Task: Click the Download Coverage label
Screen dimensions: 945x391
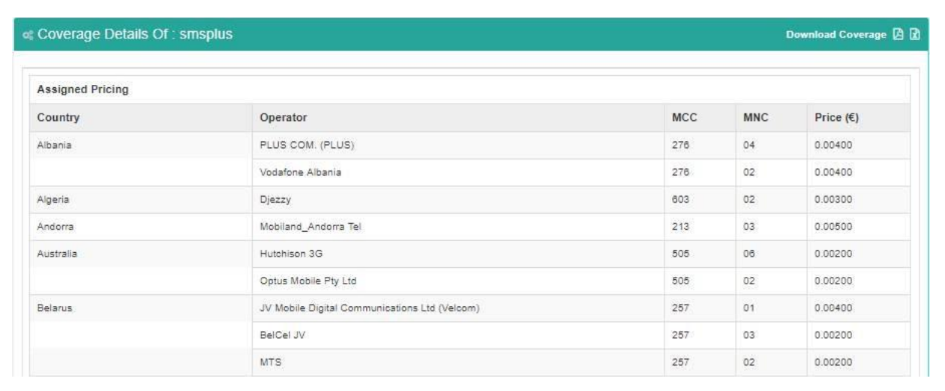Action: (836, 35)
